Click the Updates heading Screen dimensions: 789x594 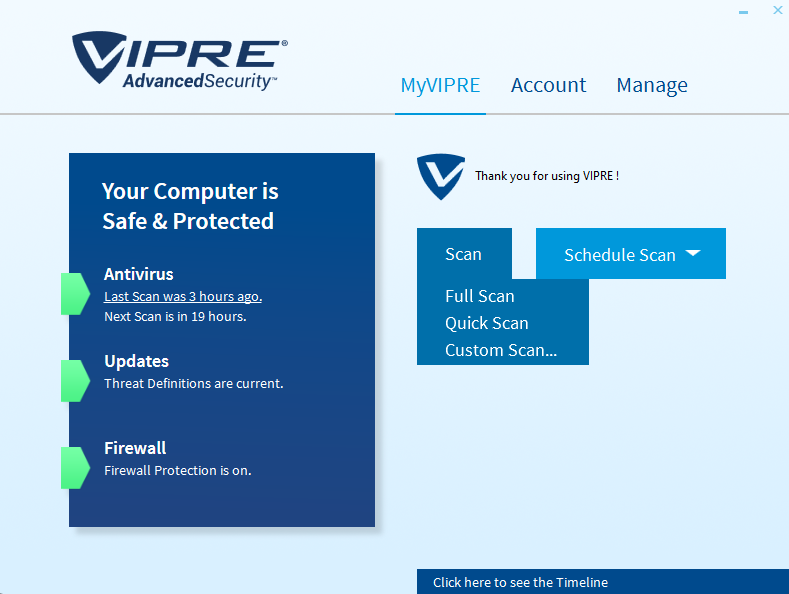pos(136,361)
